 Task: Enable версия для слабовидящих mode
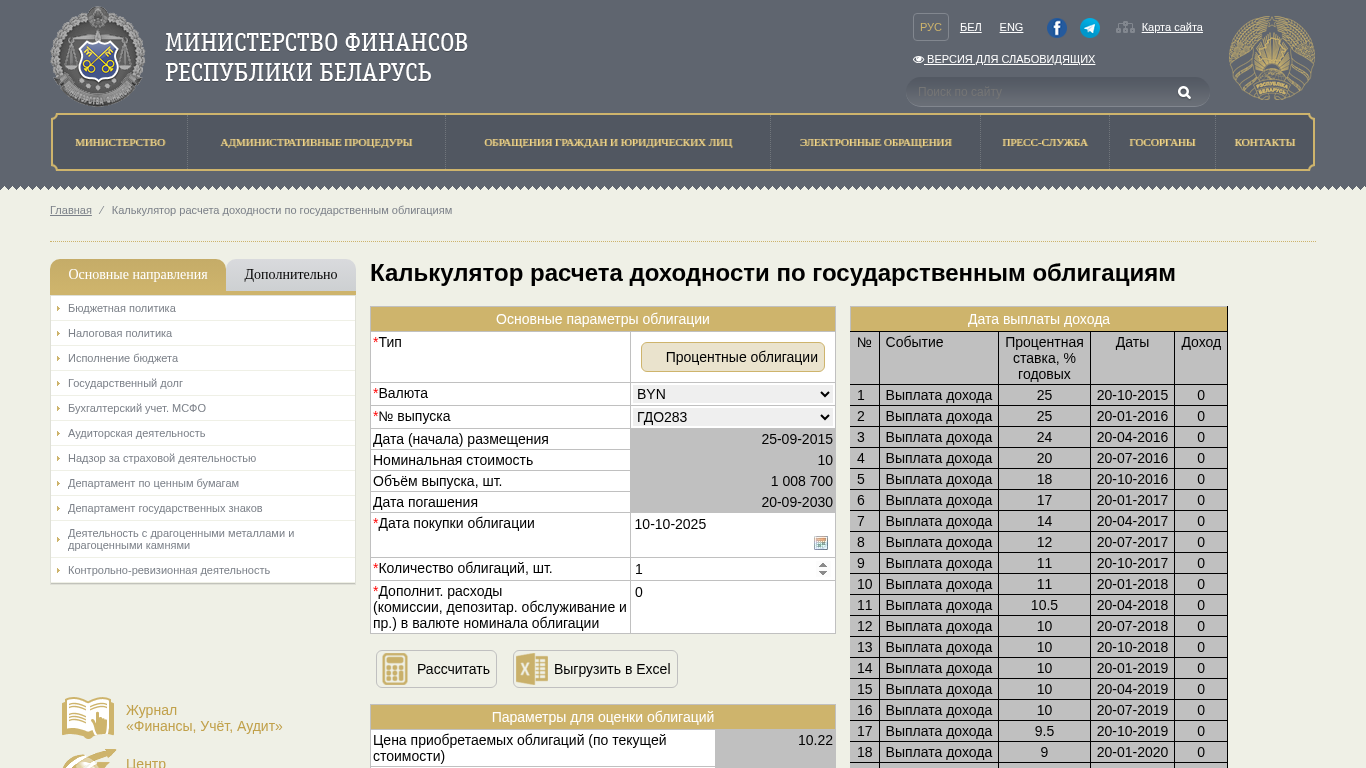(1004, 59)
